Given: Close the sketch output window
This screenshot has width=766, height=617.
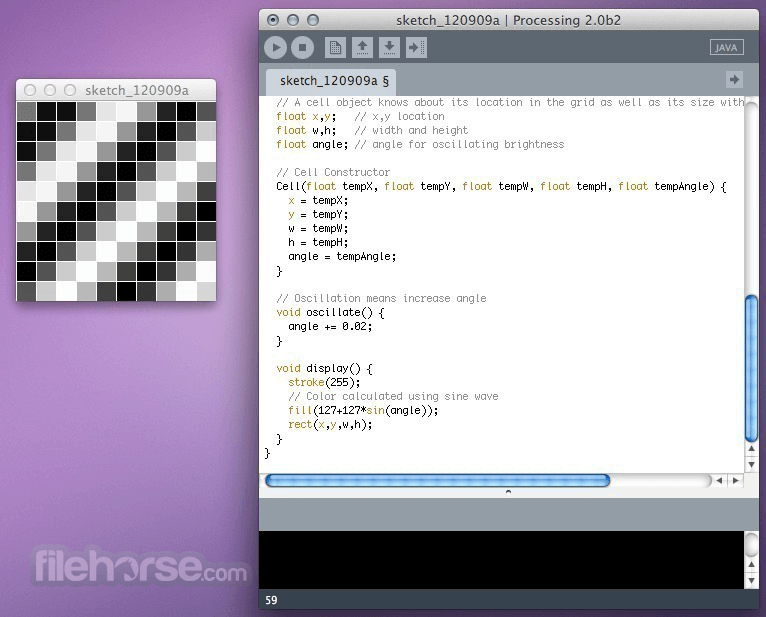Looking at the screenshot, I should [30, 90].
